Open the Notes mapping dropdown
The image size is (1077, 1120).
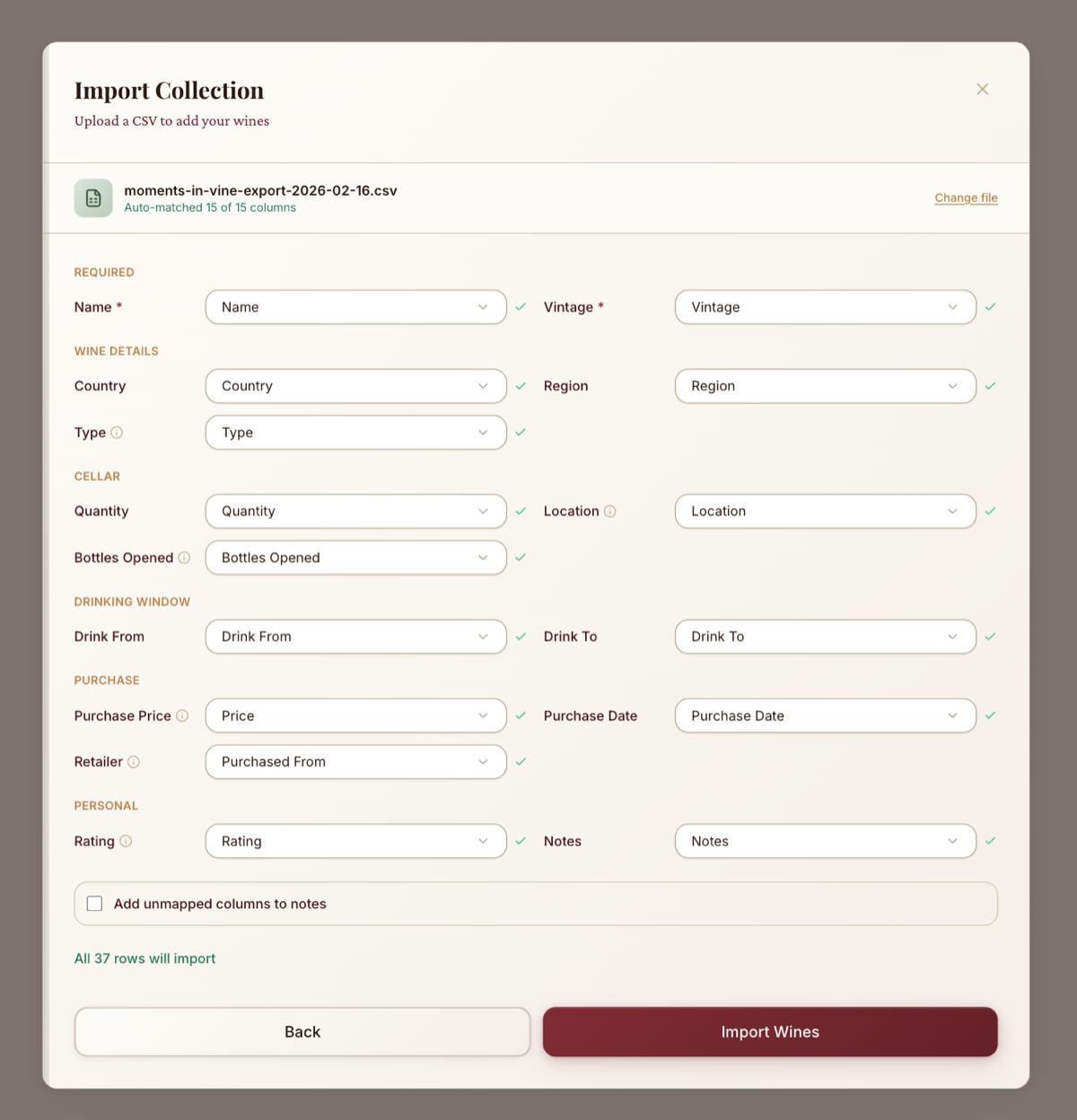[x=824, y=841]
